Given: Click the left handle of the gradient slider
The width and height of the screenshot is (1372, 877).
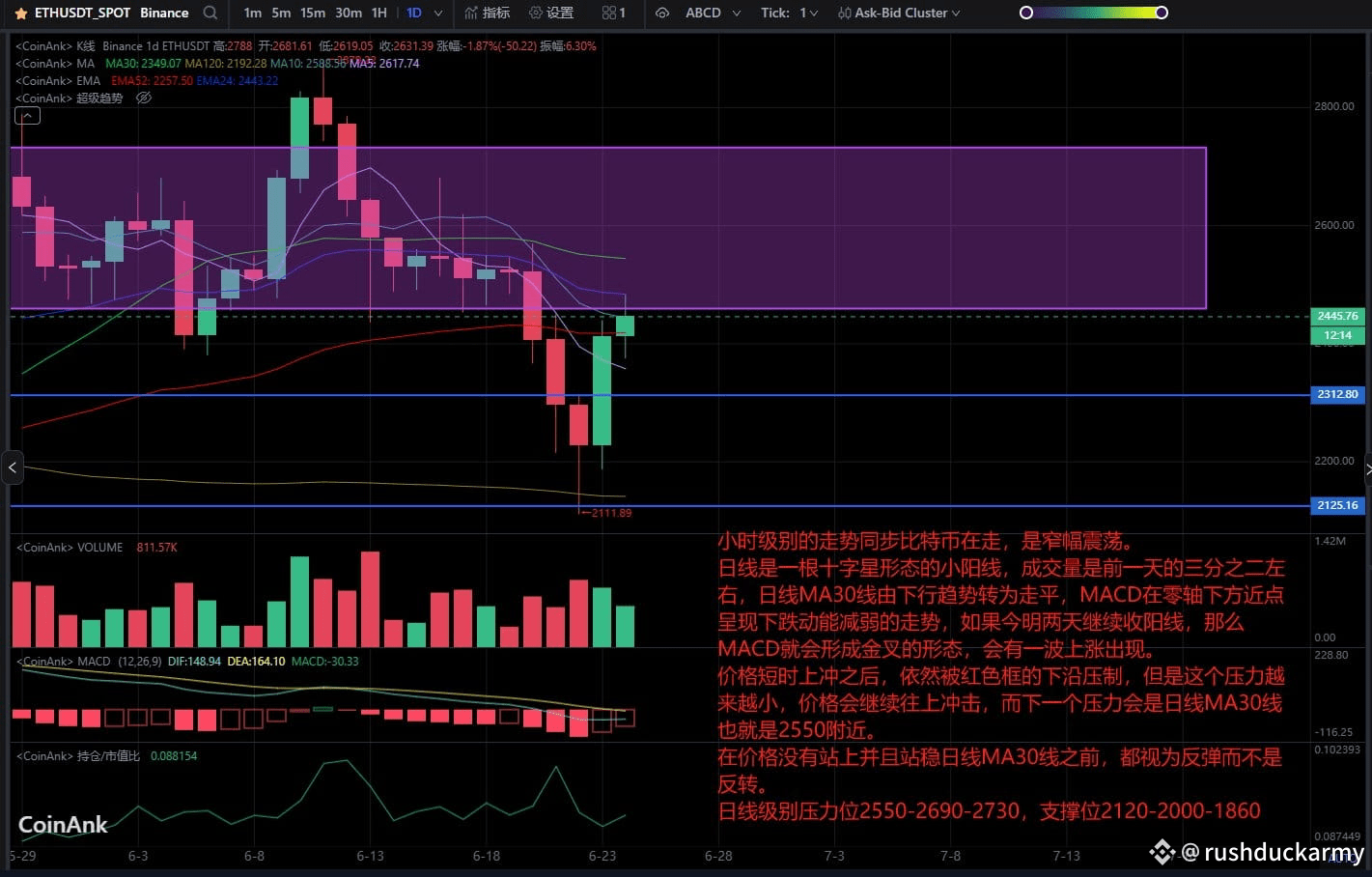Looking at the screenshot, I should click(1026, 13).
